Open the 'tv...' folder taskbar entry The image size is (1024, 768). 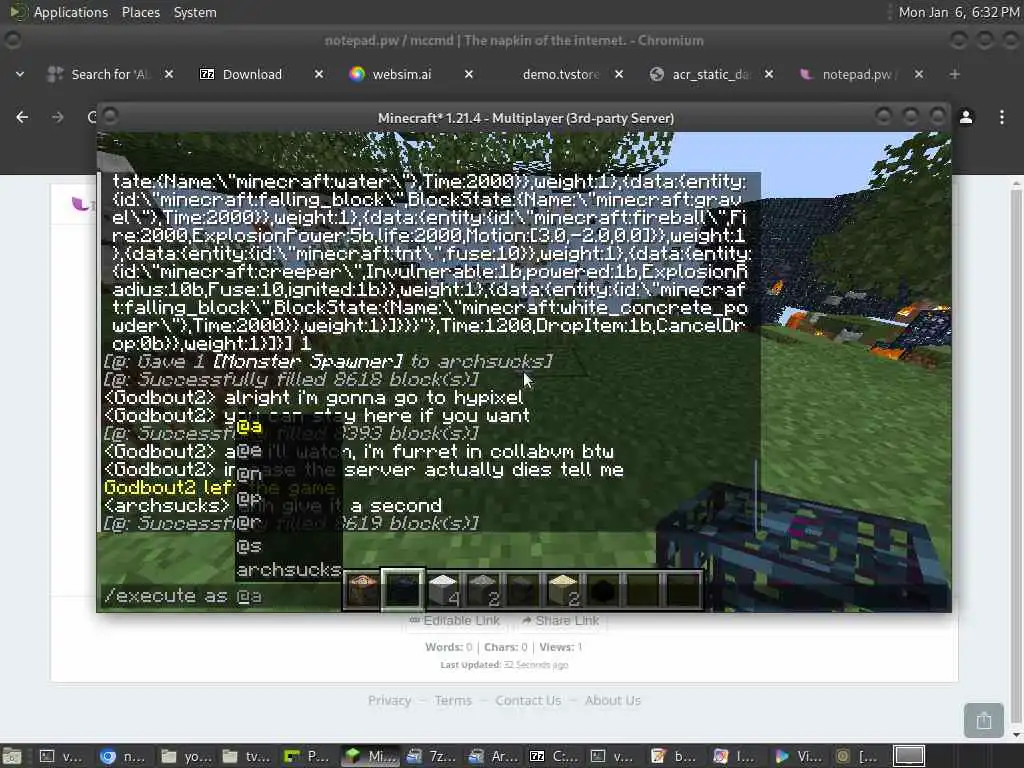247,756
